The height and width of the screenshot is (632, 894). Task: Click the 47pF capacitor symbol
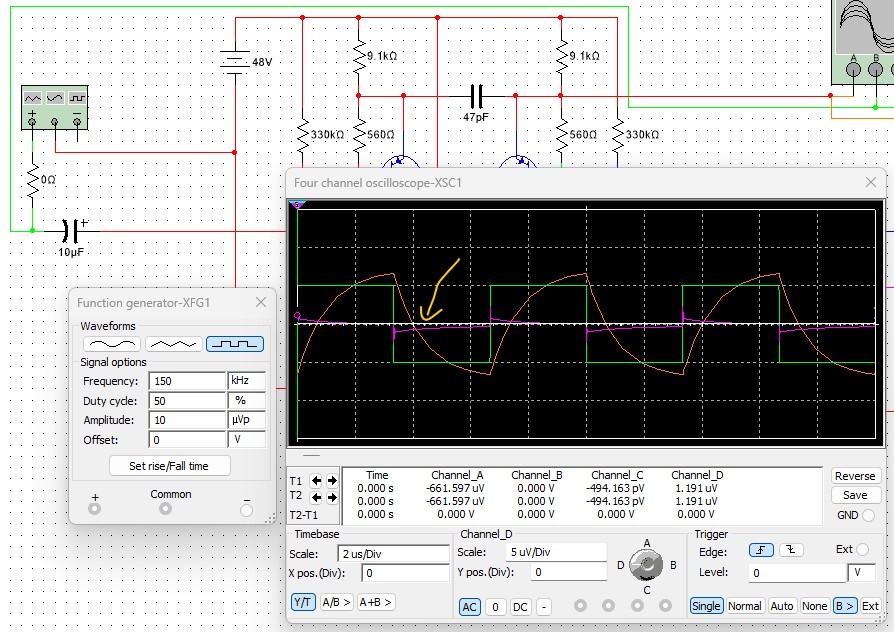click(x=477, y=96)
